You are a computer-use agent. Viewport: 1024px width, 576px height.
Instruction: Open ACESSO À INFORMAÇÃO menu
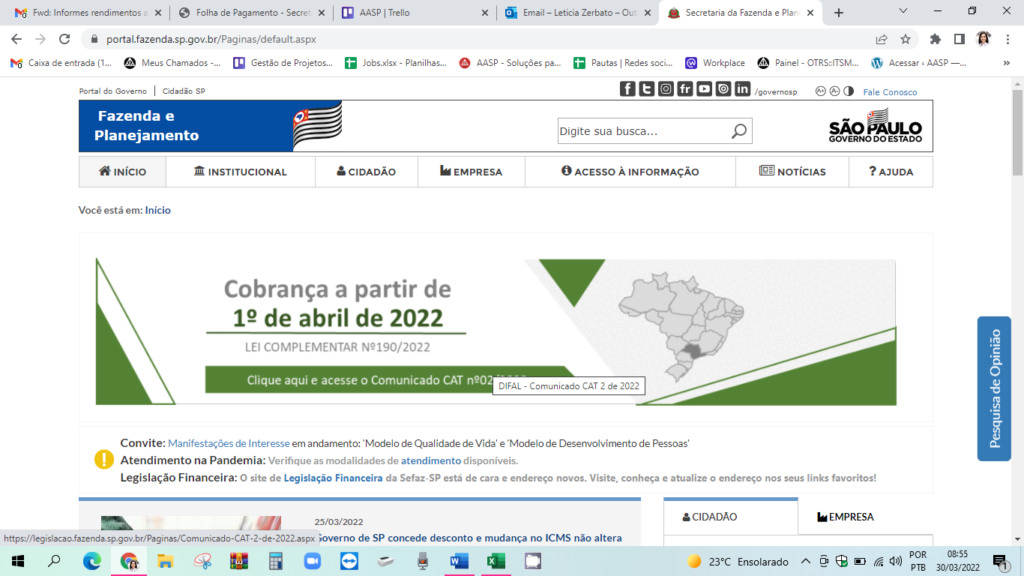click(630, 172)
